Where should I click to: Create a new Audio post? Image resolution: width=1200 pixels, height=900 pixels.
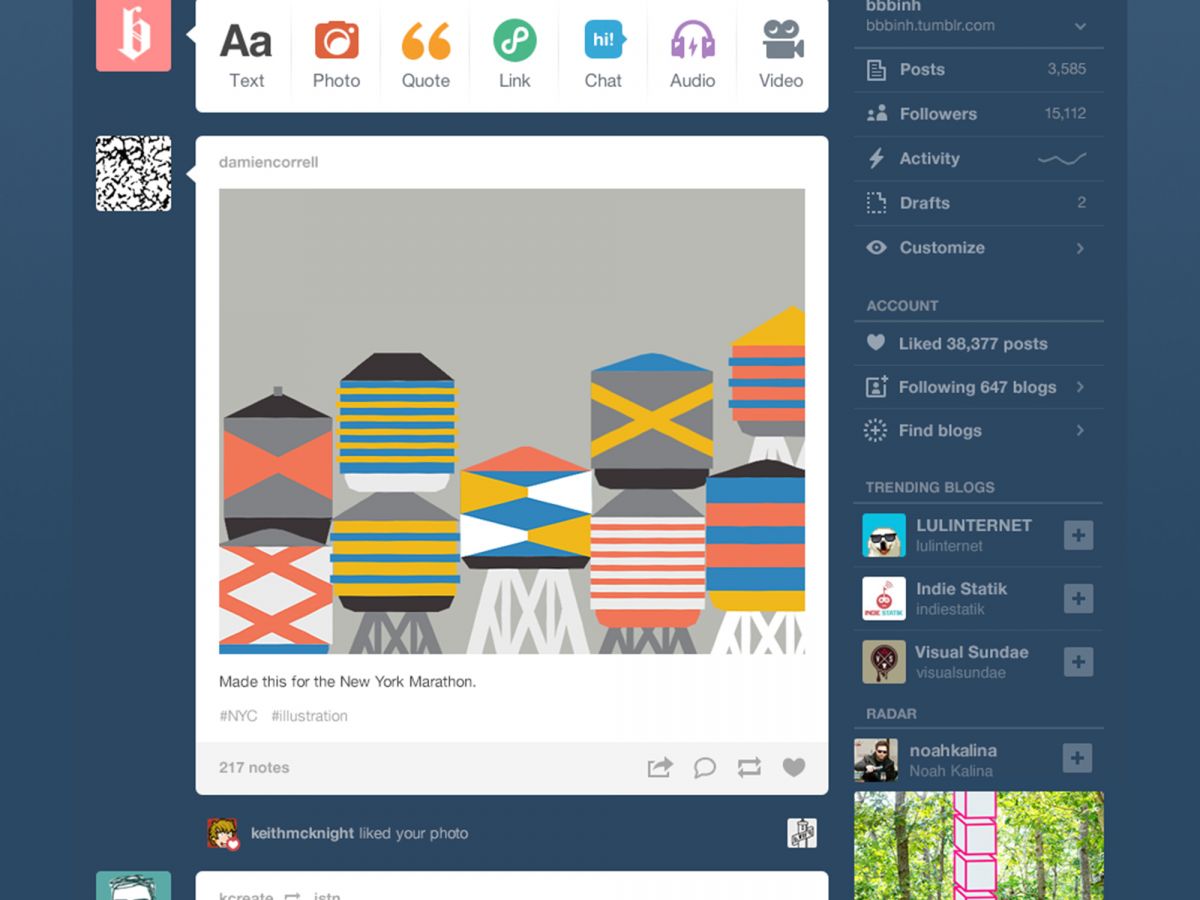click(692, 56)
